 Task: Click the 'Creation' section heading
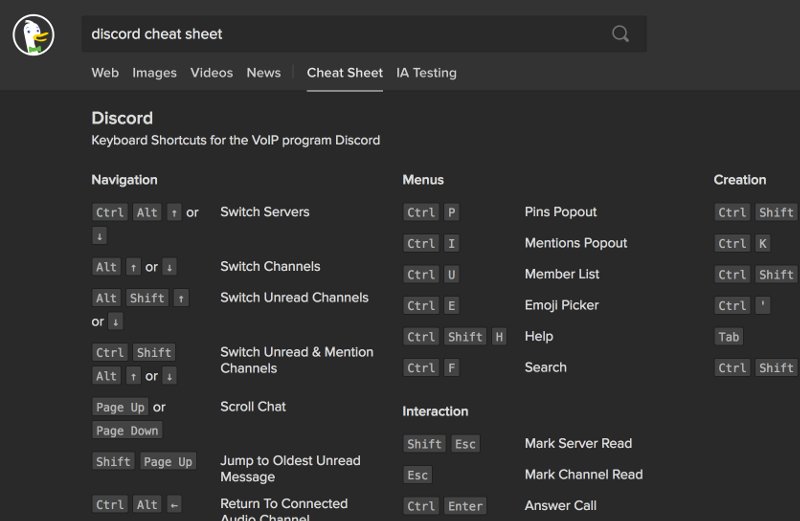740,180
